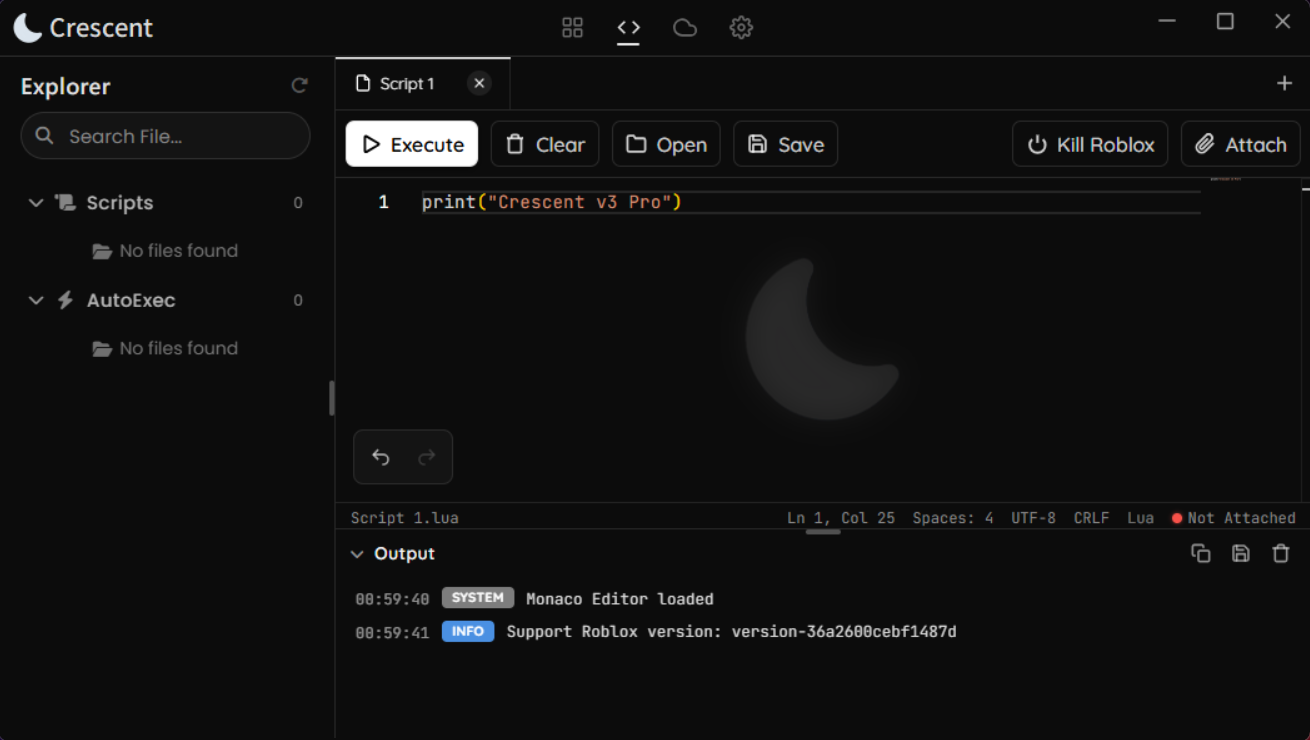Clear the editor contents
1310x740 pixels.
pos(545,144)
